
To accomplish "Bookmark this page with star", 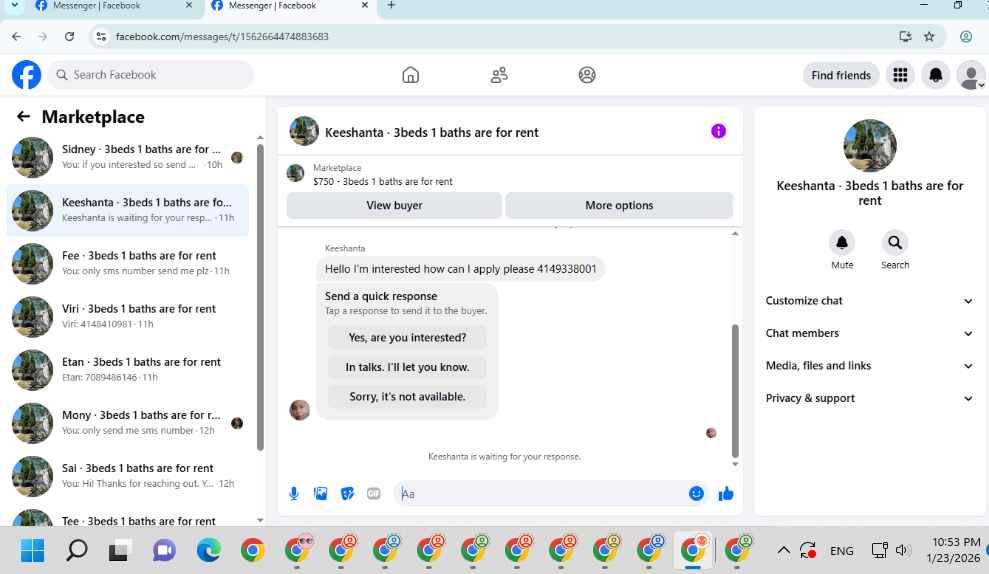I will [929, 37].
